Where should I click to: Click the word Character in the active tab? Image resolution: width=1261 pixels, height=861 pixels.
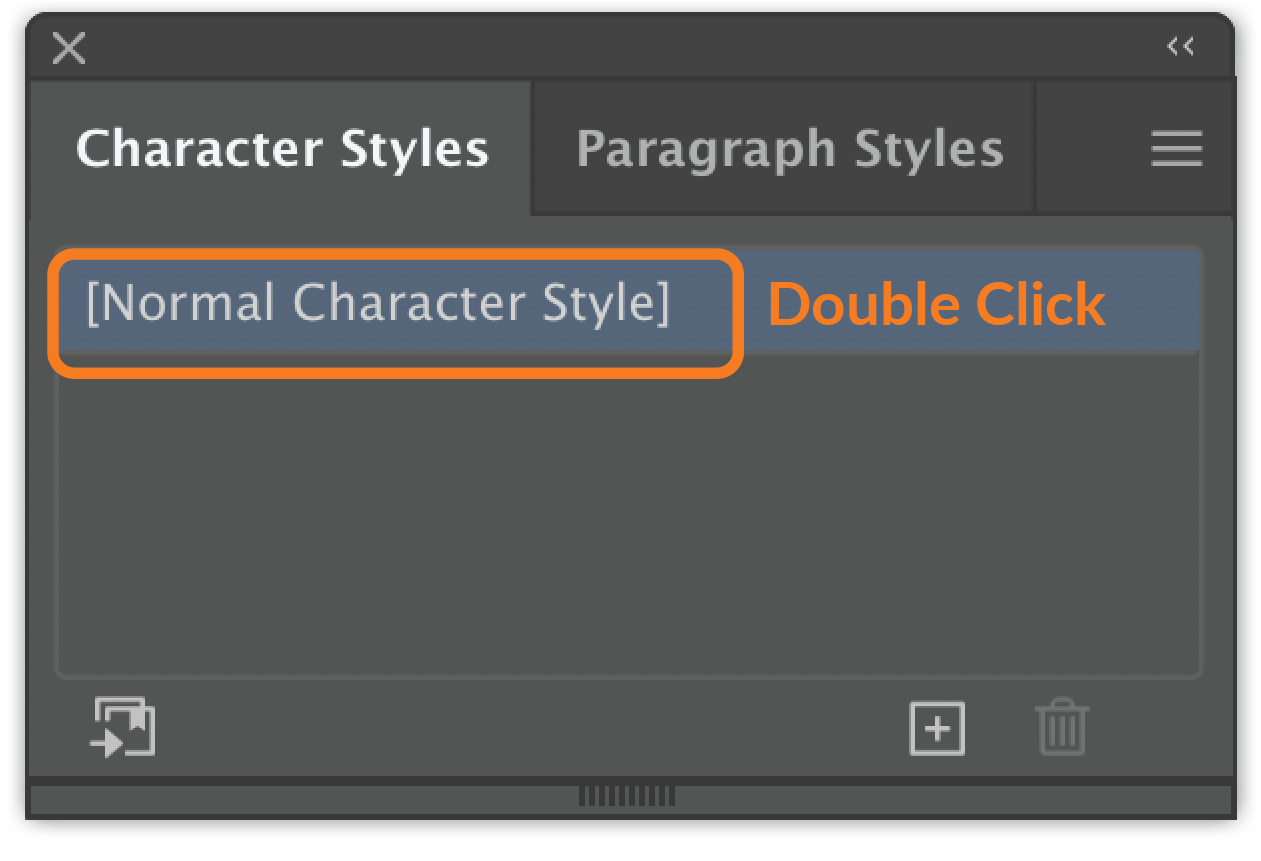pyautogui.click(x=199, y=149)
